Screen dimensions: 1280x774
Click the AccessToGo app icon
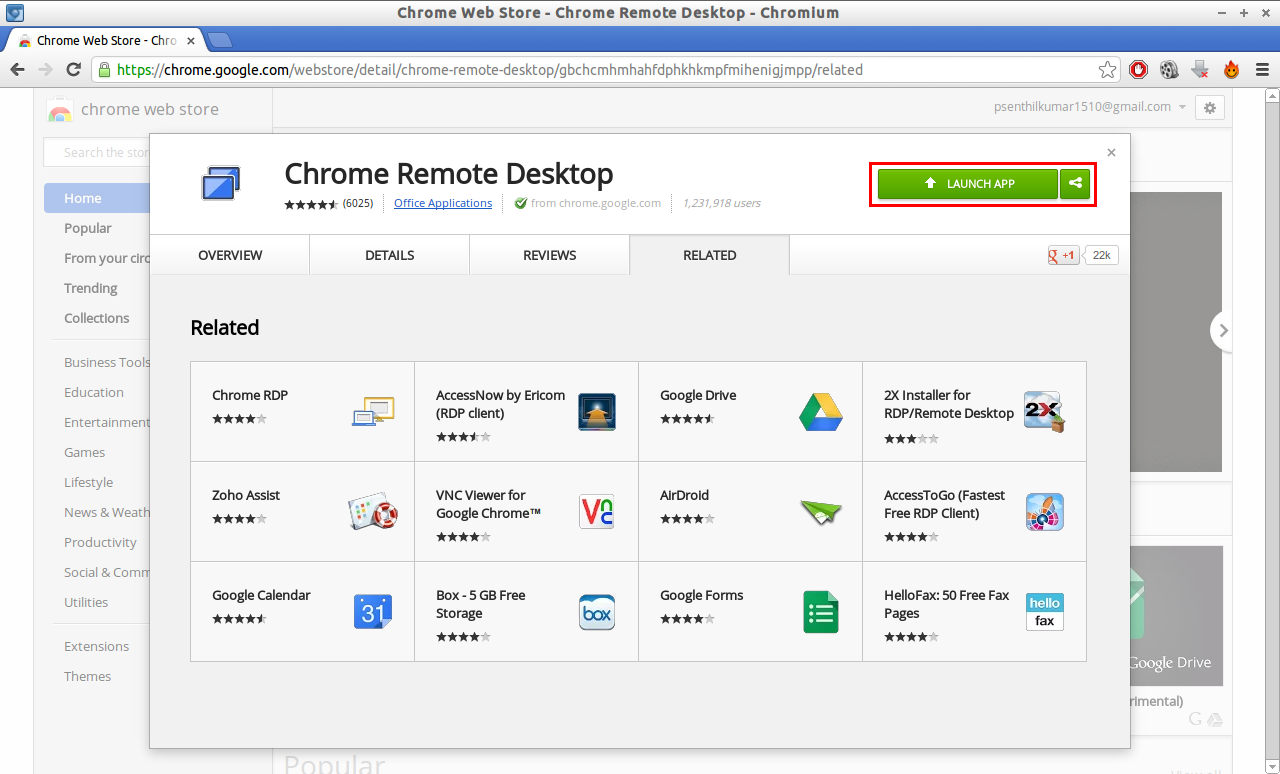[x=1045, y=512]
